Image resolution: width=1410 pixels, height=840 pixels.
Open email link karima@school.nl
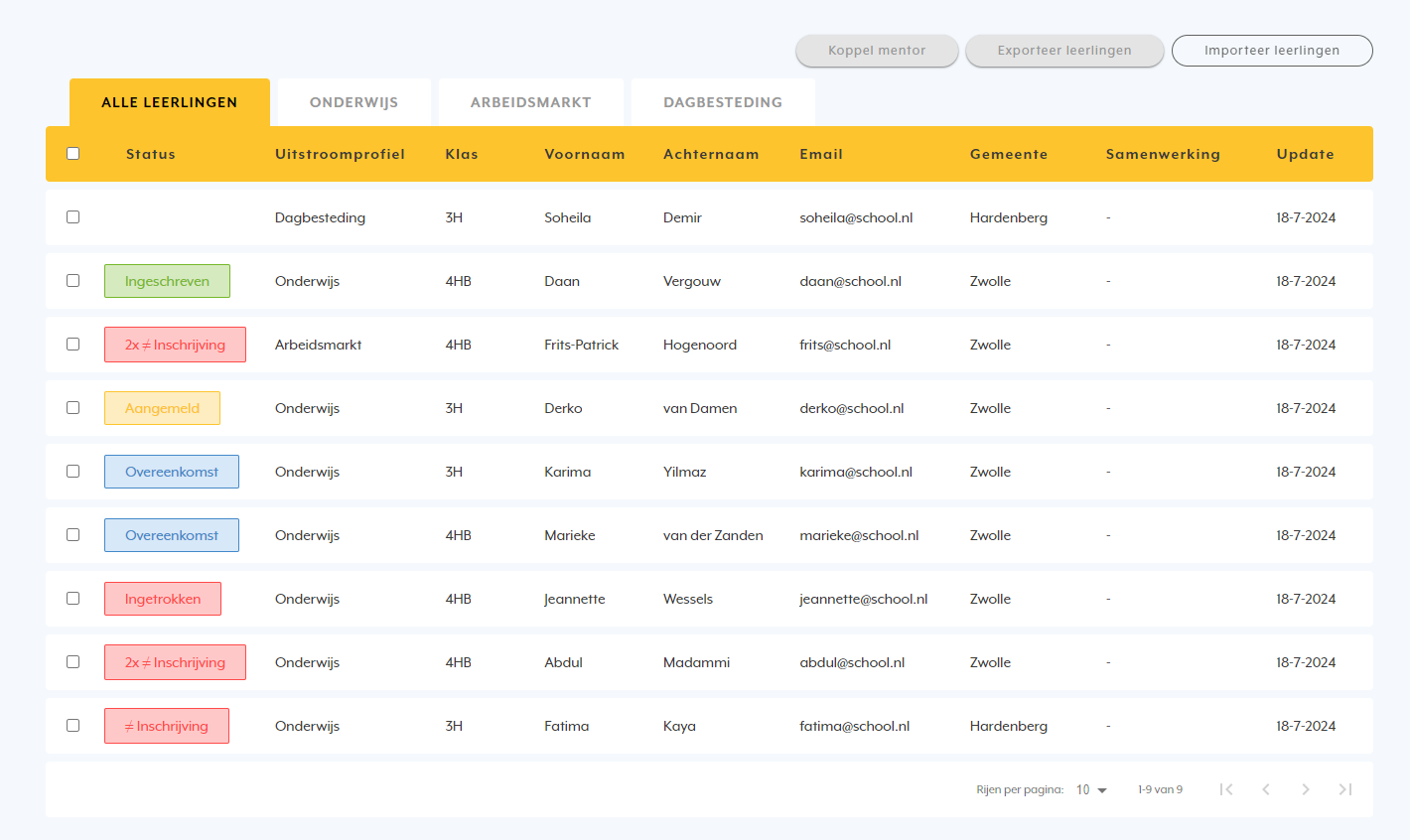(x=856, y=472)
